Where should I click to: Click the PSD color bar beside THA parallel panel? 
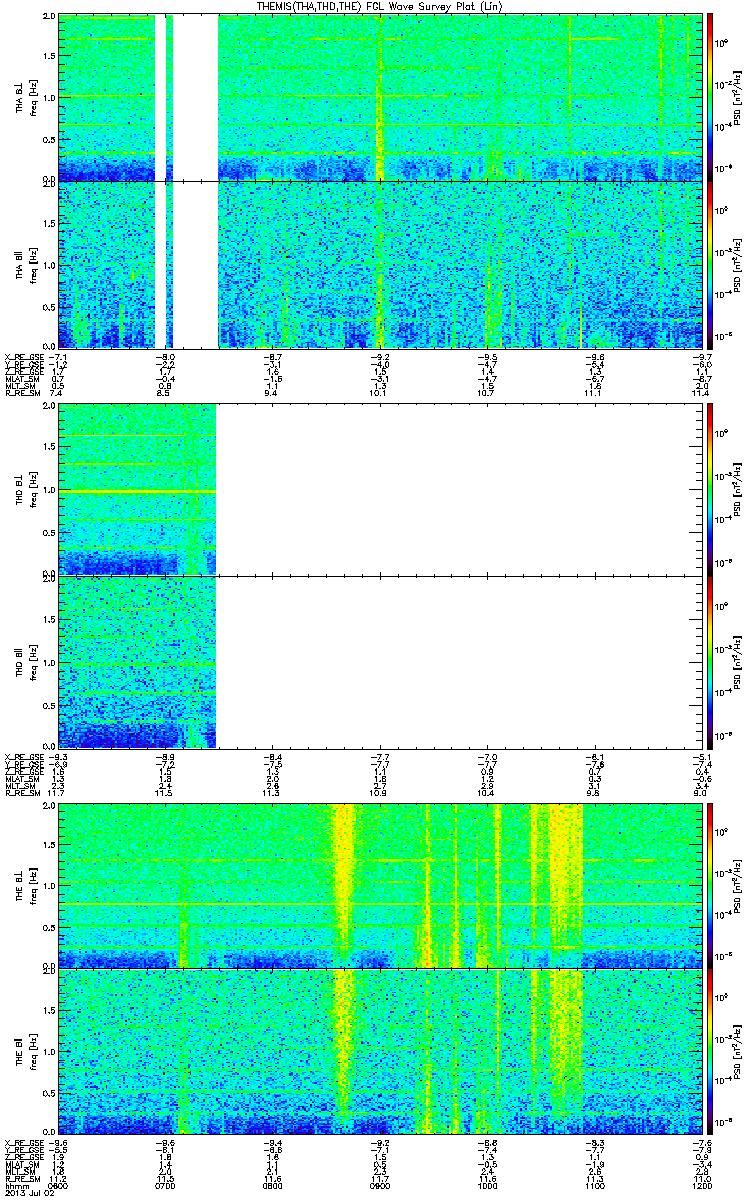click(x=710, y=263)
